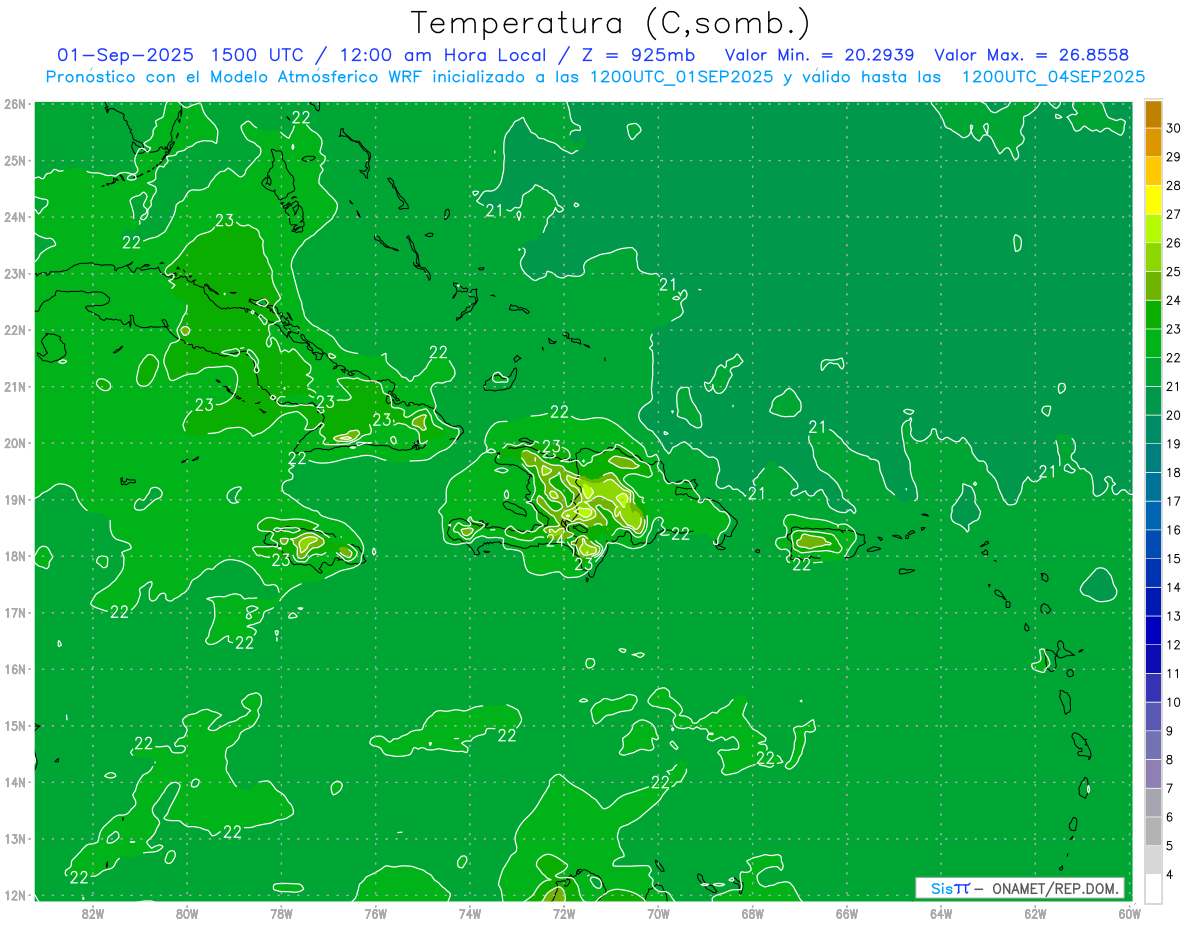The height and width of the screenshot is (927, 1200).
Task: Click the "22N" latitude label
Action: (15, 330)
